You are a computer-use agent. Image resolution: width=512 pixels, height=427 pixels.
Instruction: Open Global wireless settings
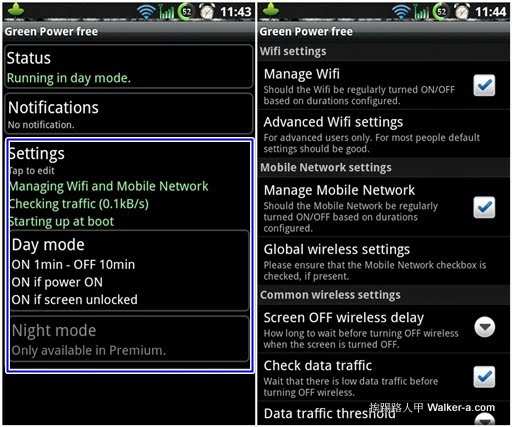click(383, 261)
